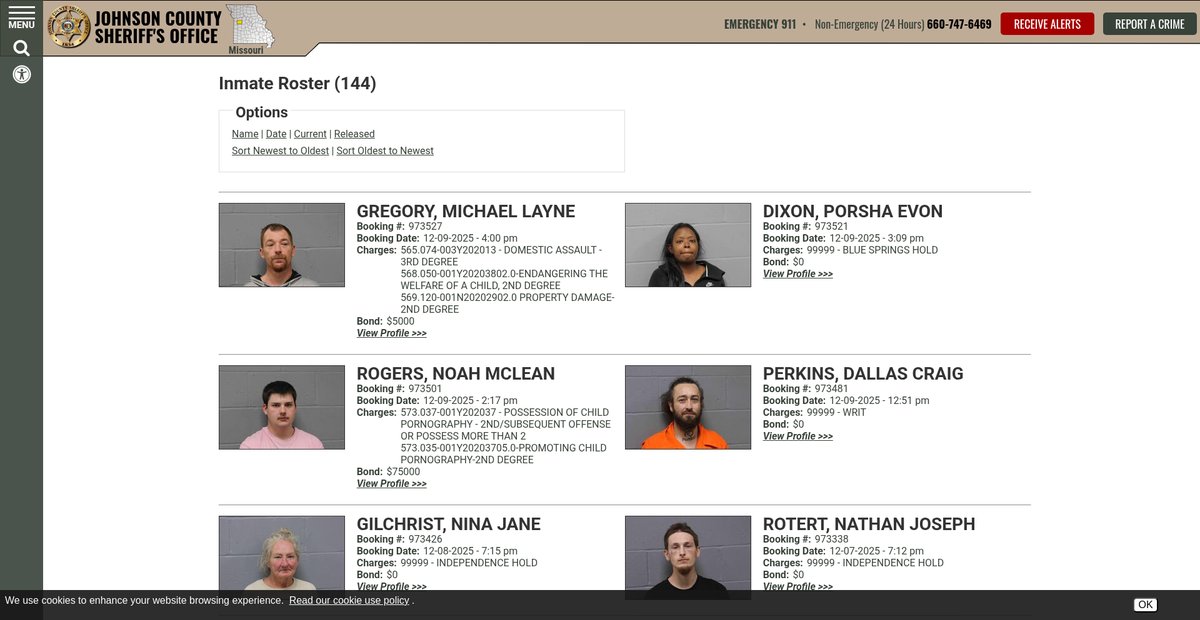
Task: Click the $5000 bond amount
Action: pyautogui.click(x=401, y=322)
